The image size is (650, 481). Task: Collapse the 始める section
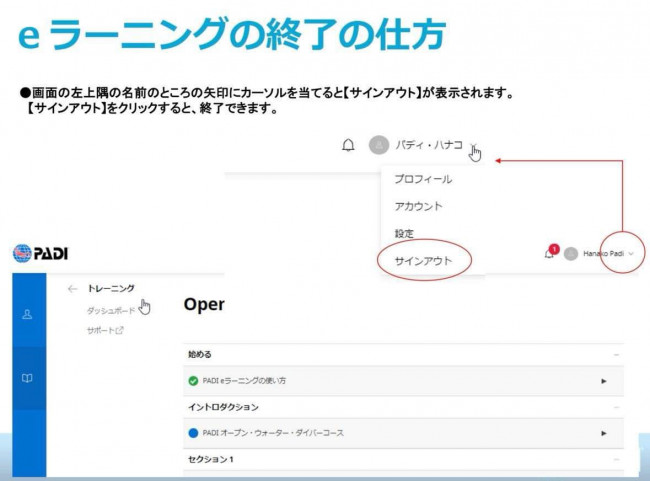[x=616, y=355]
